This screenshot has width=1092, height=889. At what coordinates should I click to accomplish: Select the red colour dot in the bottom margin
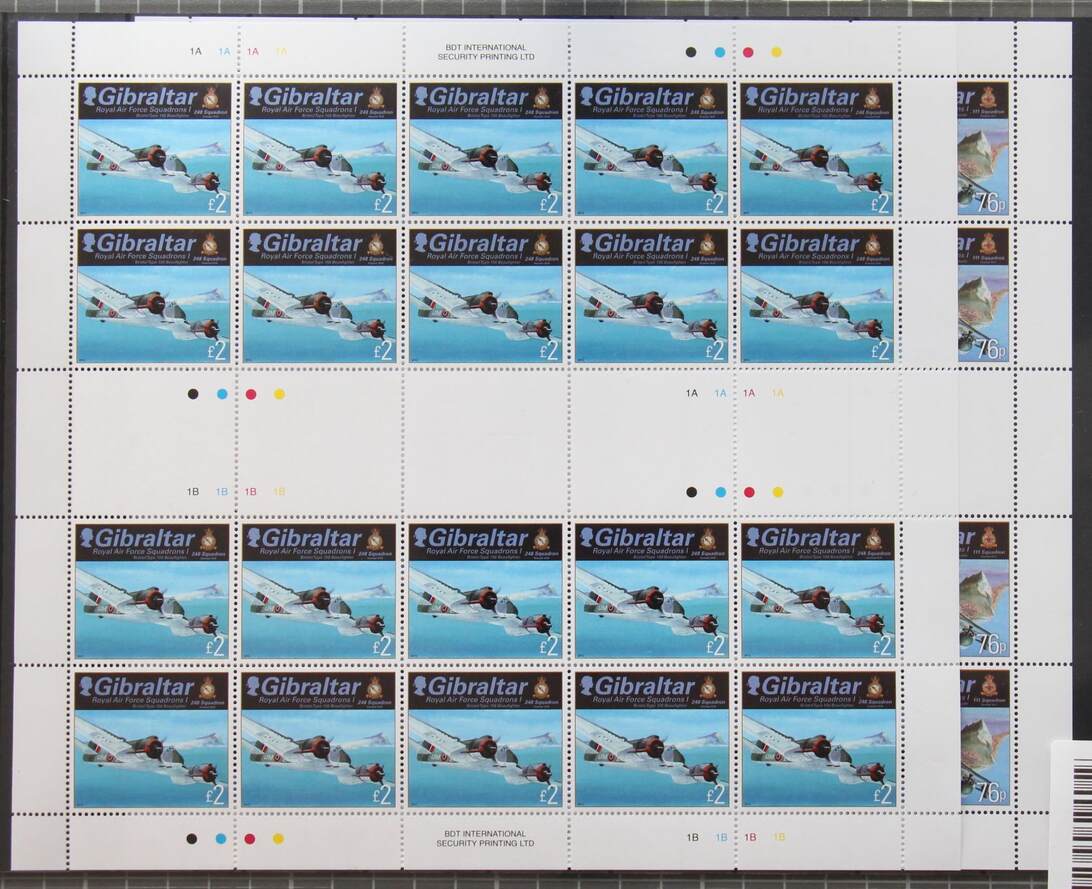249,839
